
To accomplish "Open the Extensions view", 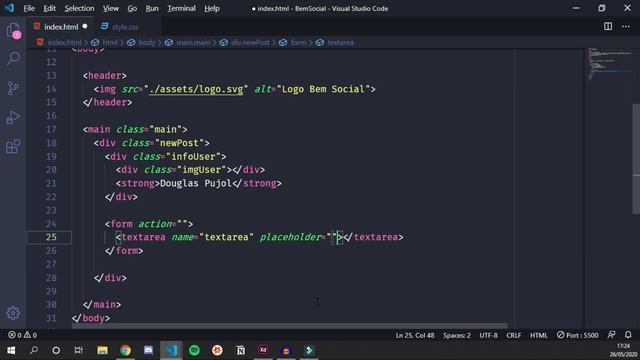I will (13, 146).
